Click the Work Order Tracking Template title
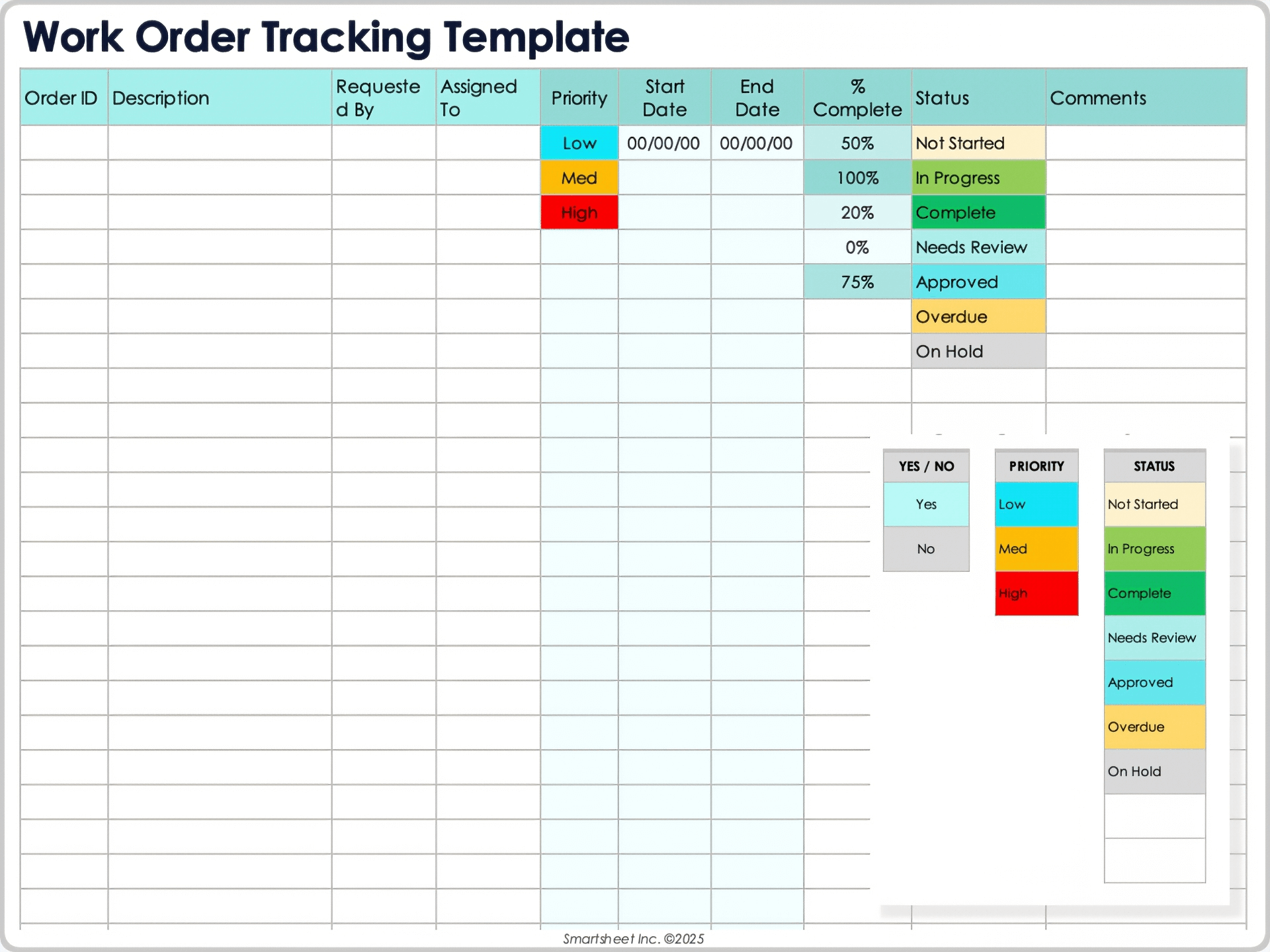 [x=326, y=37]
